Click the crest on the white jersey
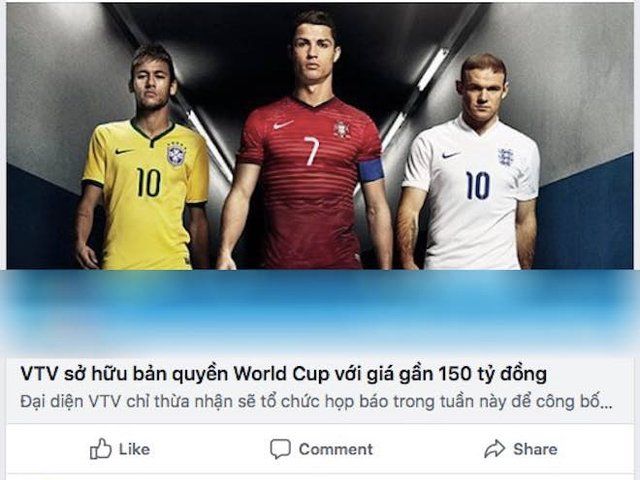640x480 pixels. pos(505,157)
